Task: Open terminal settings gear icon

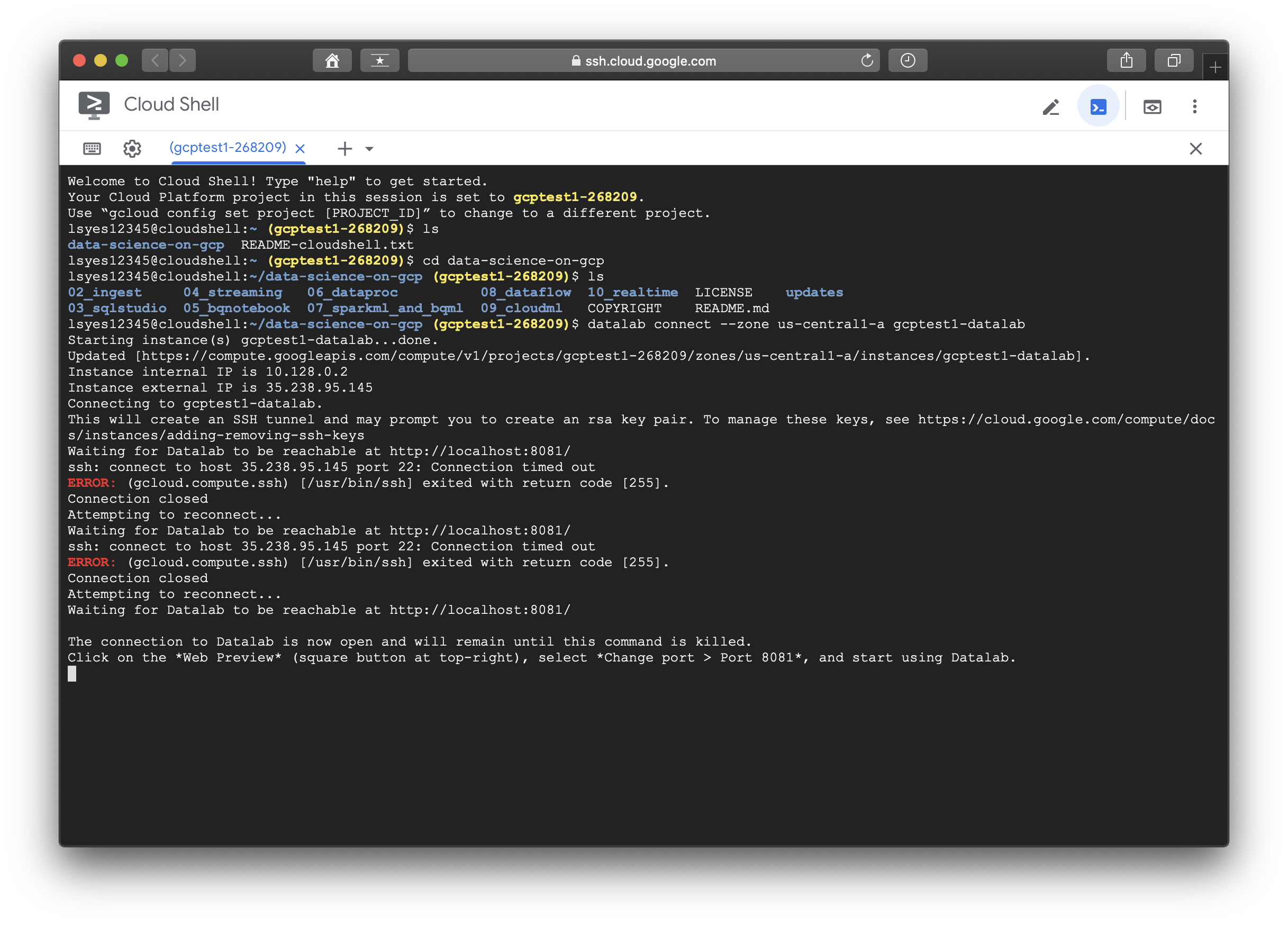Action: tap(132, 148)
